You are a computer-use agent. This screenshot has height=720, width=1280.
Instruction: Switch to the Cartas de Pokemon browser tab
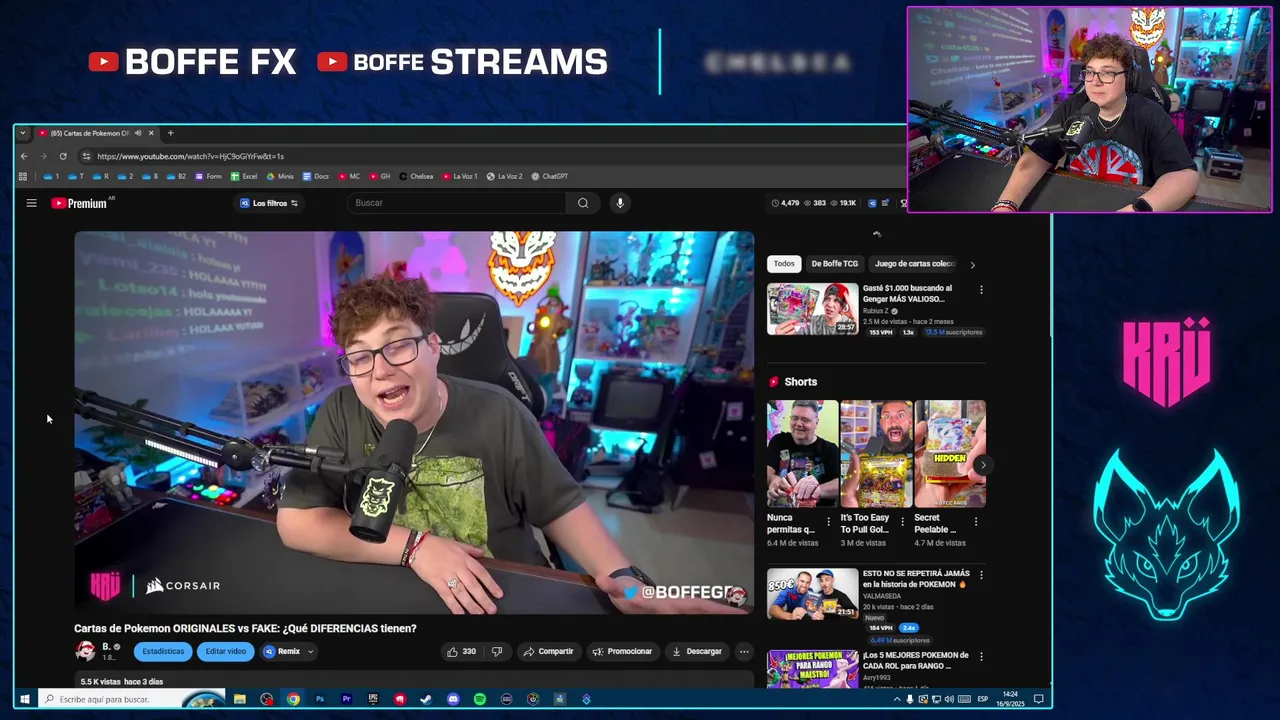(x=90, y=133)
